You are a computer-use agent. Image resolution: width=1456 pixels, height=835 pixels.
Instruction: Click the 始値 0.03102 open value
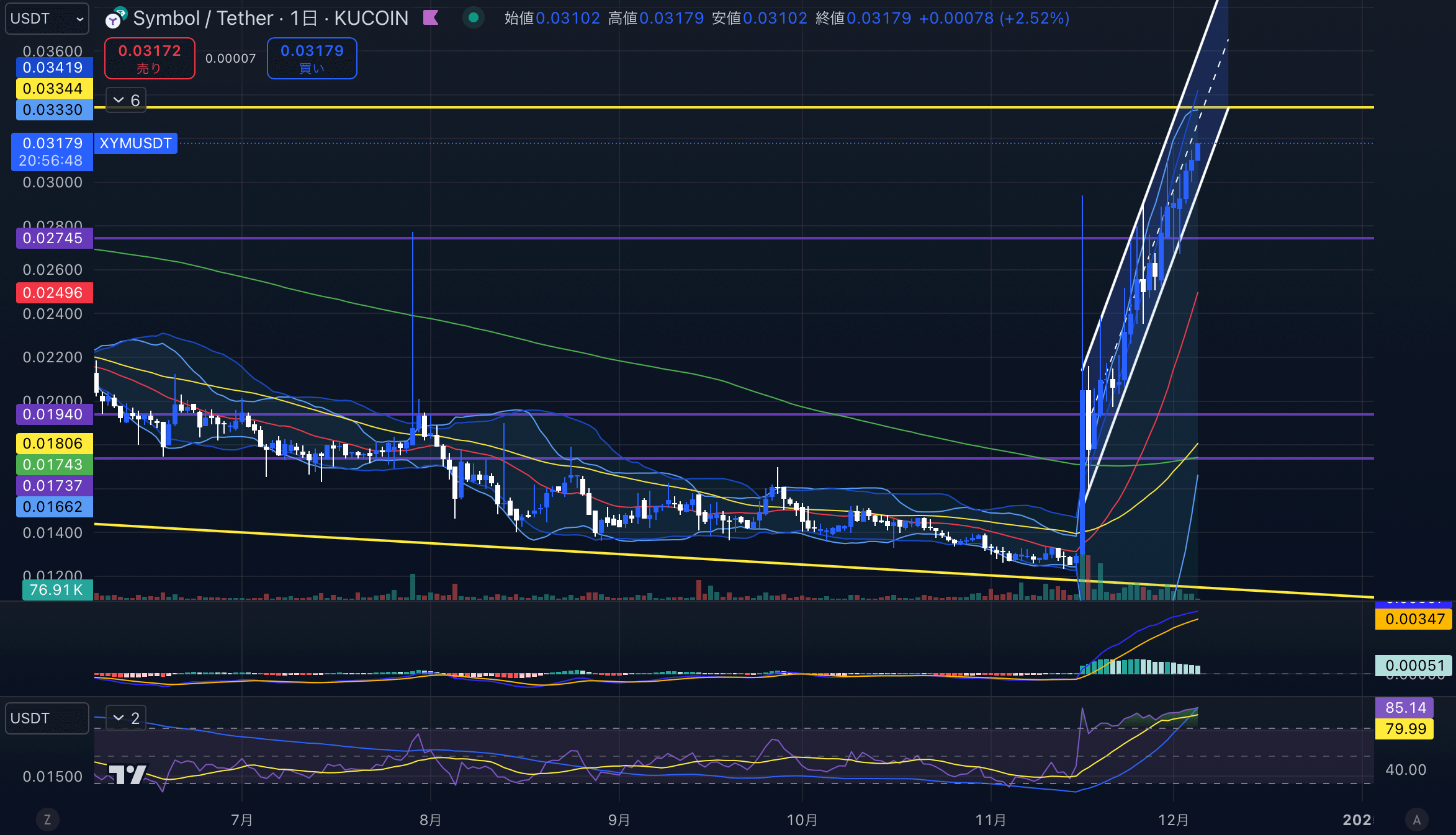[x=552, y=18]
